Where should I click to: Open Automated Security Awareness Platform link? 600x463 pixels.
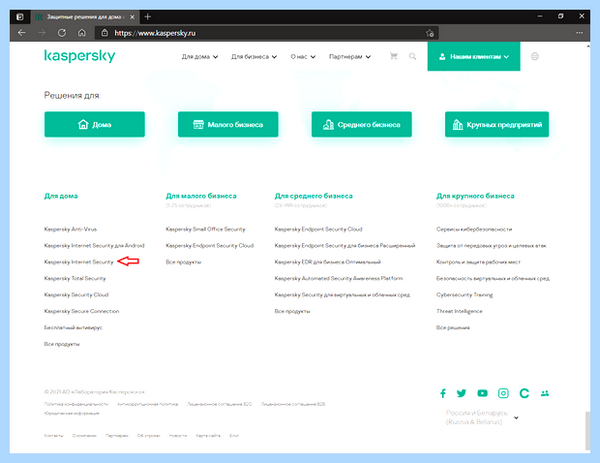pos(339,278)
